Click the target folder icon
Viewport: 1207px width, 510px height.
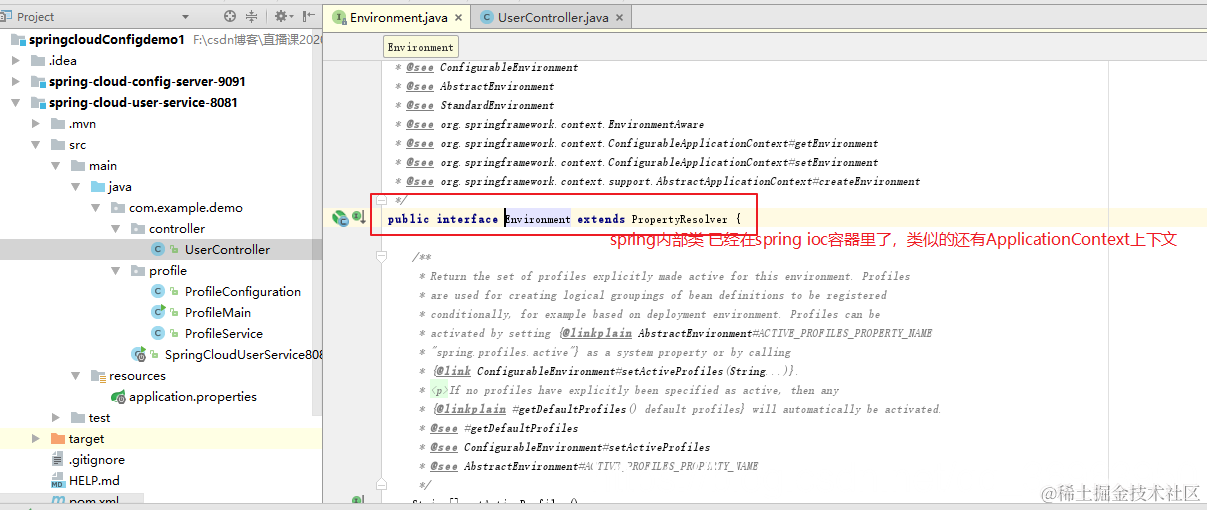(x=58, y=438)
